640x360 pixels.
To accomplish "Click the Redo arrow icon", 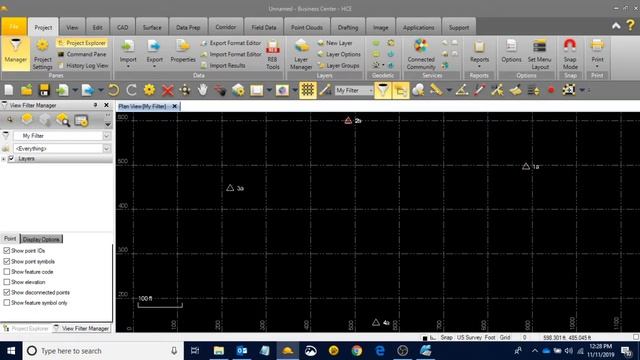I will click(x=131, y=90).
